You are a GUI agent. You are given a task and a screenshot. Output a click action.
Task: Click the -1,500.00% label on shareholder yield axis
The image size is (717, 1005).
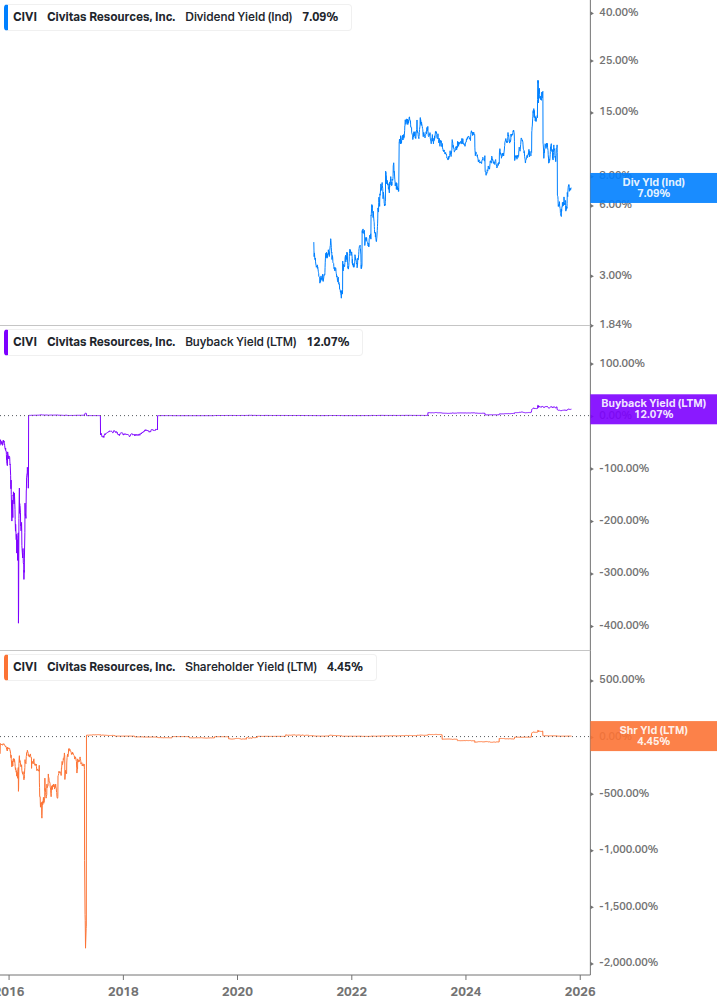tap(628, 906)
